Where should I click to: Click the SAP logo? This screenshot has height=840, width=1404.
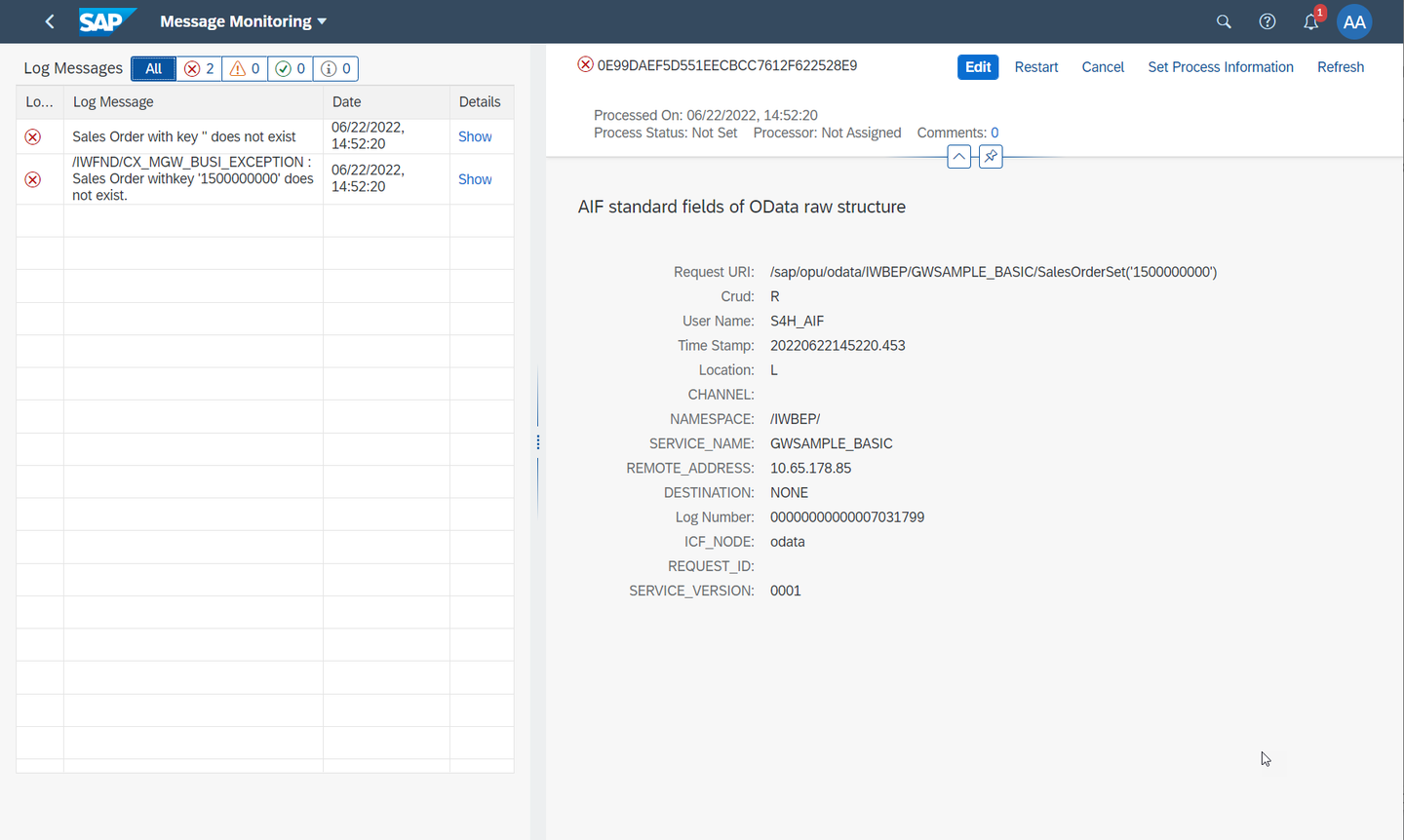click(107, 21)
